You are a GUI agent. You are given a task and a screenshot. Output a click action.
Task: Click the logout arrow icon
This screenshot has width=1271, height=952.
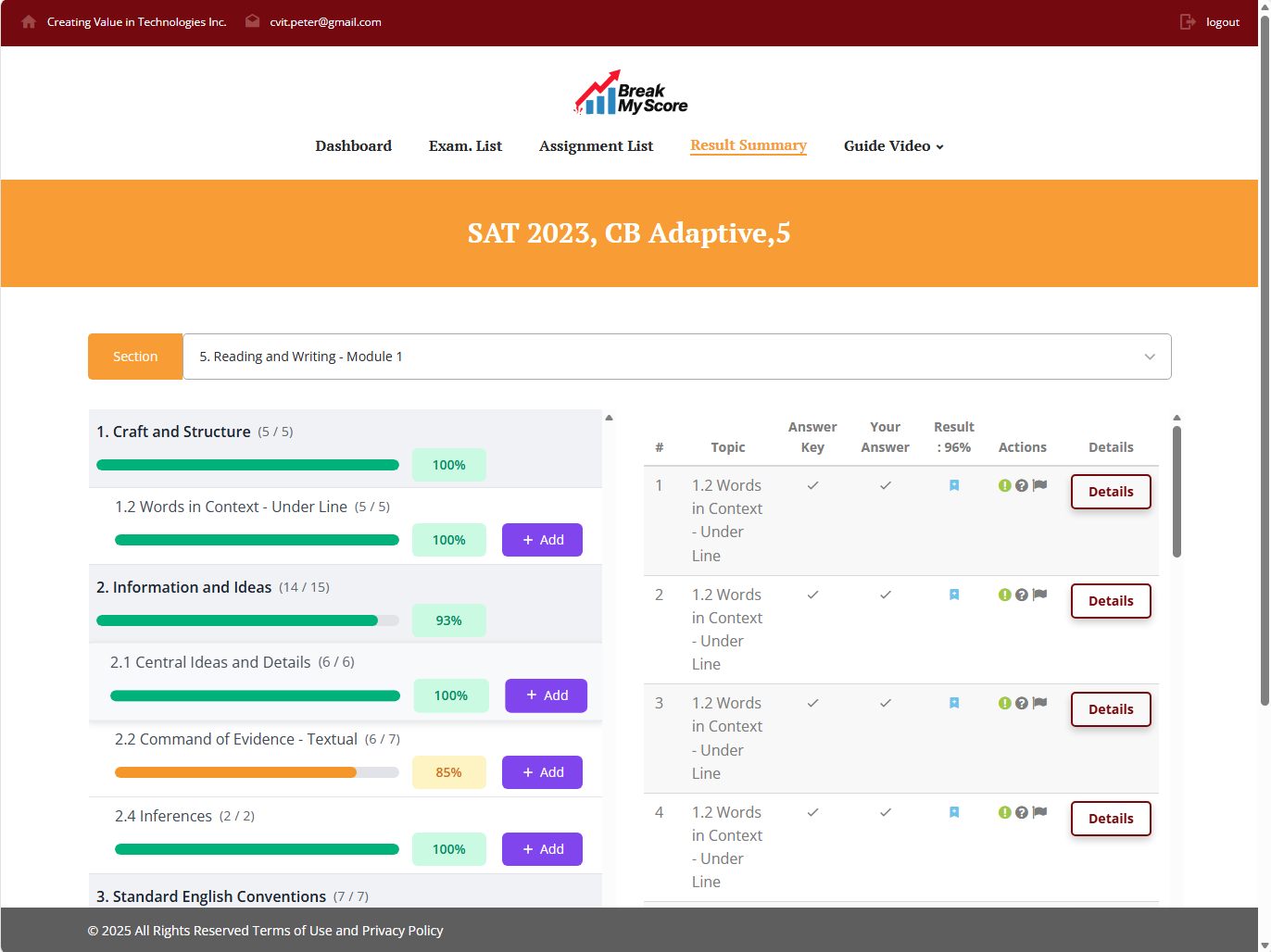tap(1188, 21)
